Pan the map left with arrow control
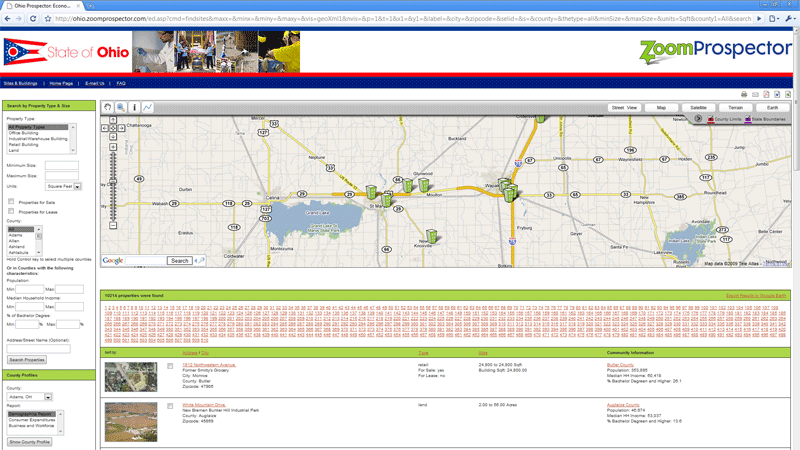Screen dimensions: 800x450 tap(105, 128)
